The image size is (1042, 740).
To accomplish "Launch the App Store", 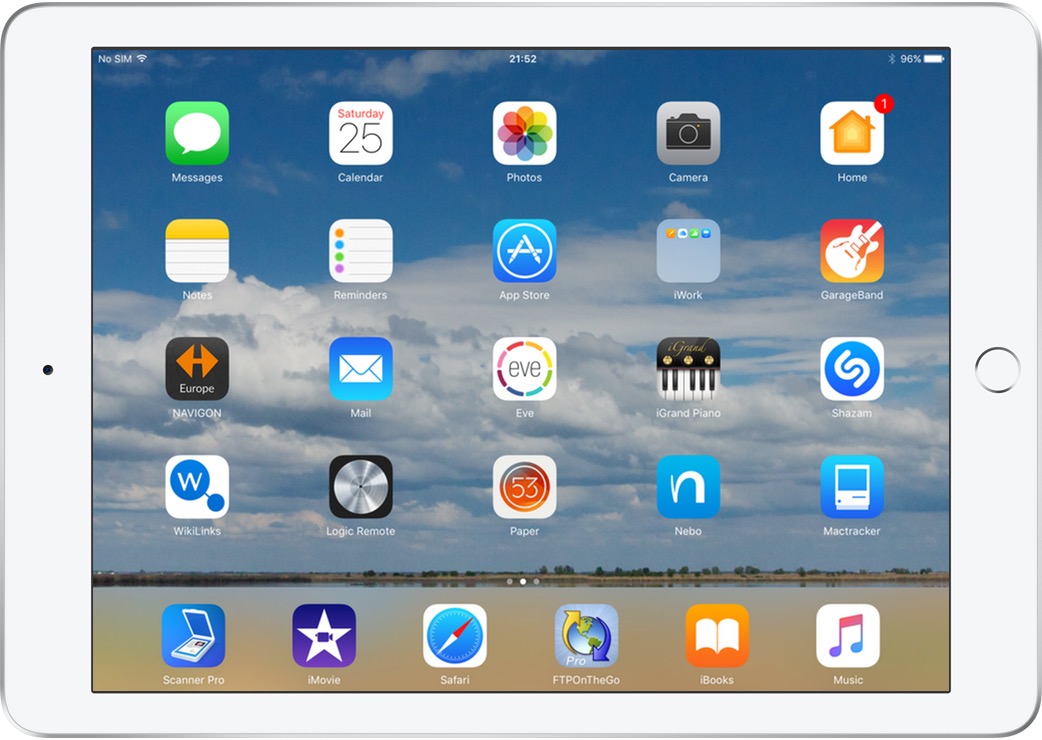I will click(x=524, y=251).
